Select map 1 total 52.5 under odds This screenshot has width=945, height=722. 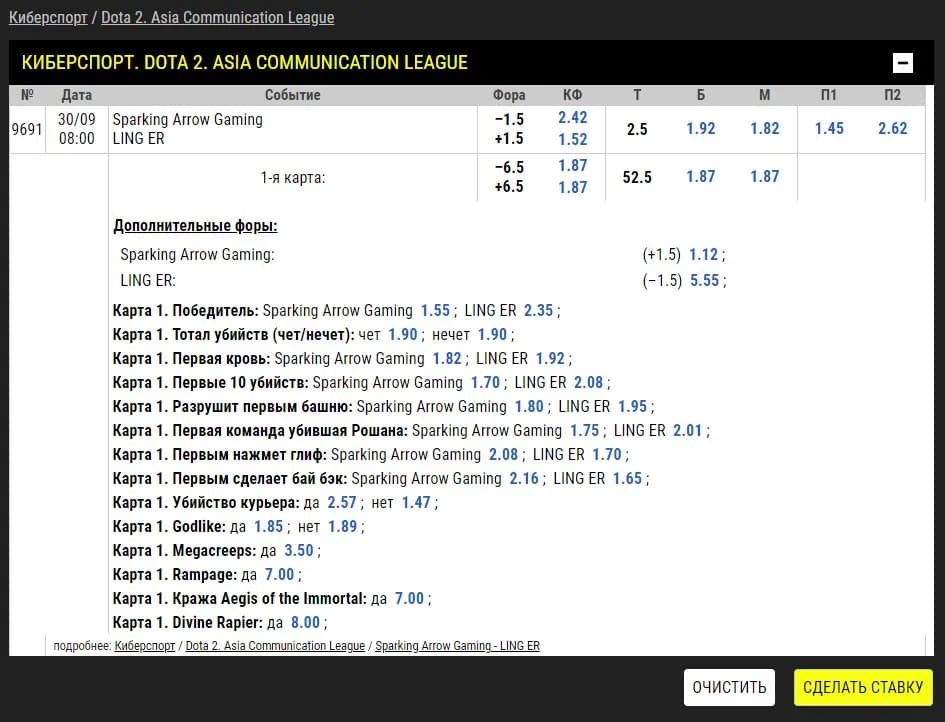coord(765,177)
